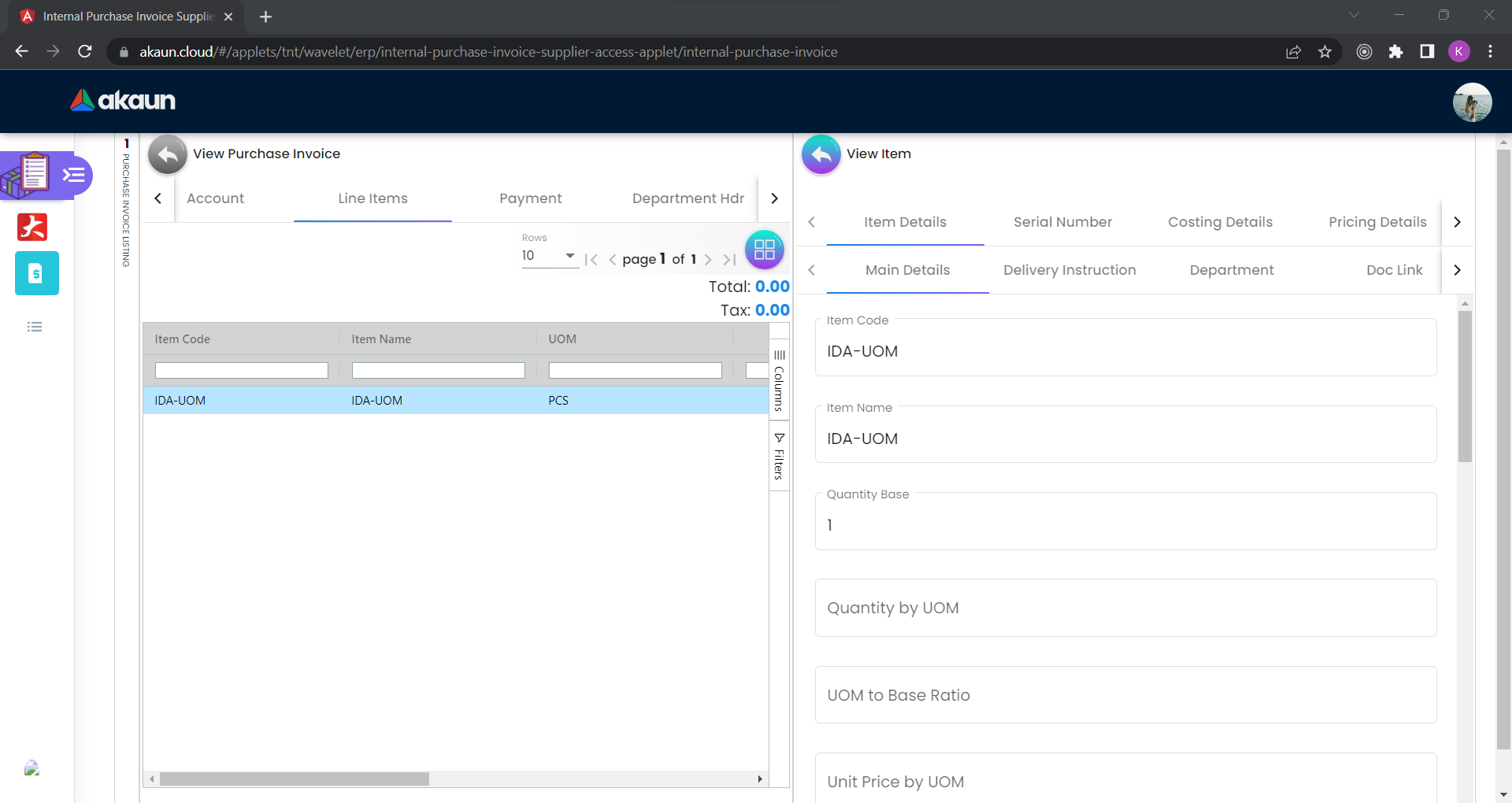Open the red document applet icon in sidebar

point(32,227)
